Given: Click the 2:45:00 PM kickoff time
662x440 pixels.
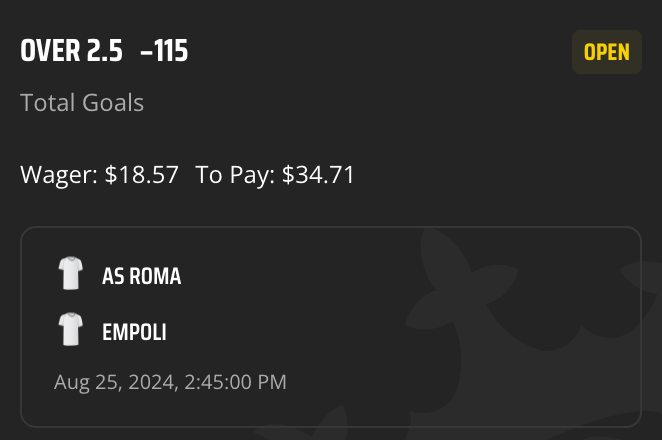Looking at the screenshot, I should click(x=235, y=382).
